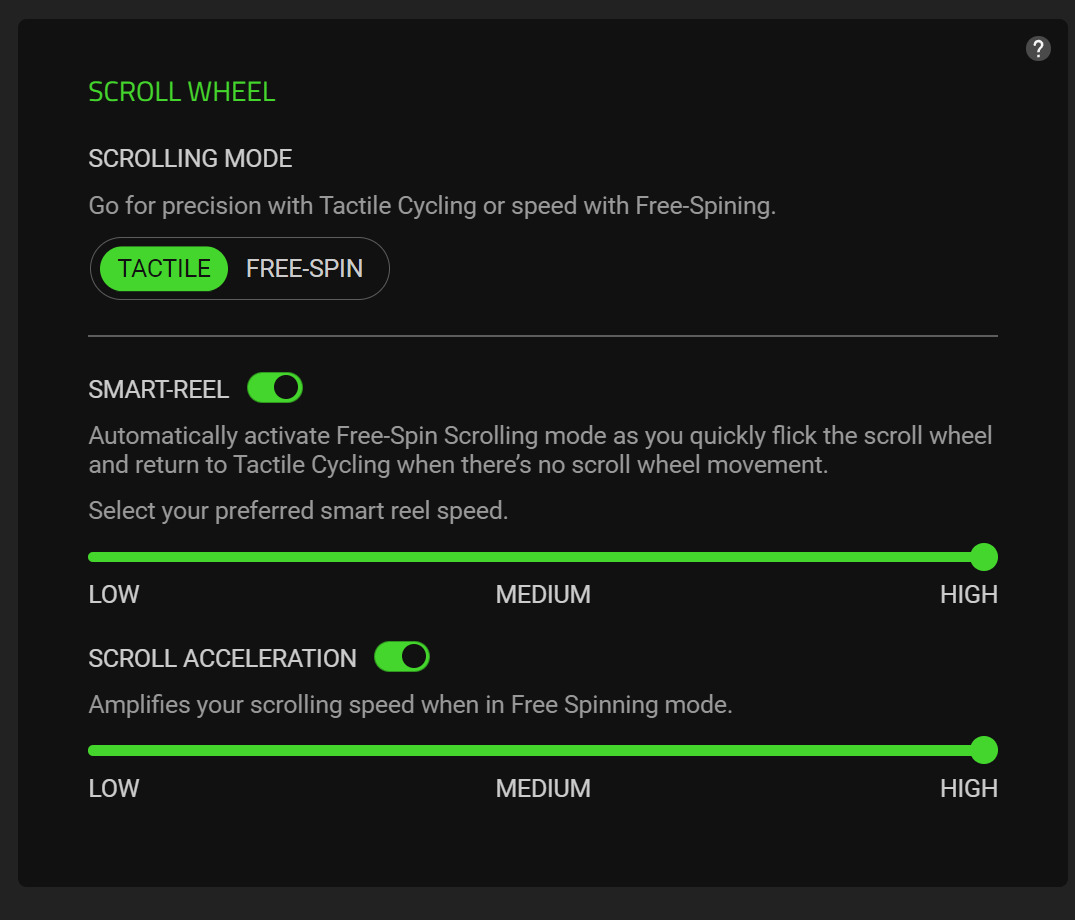Click the SCROLL ACCELERATION label text

(x=222, y=659)
